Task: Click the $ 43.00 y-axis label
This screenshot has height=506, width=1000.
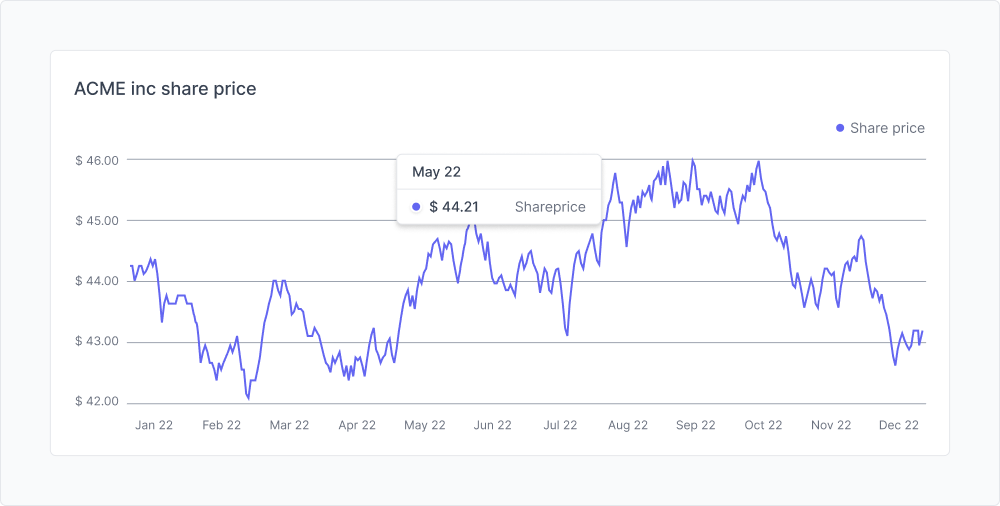Action: (x=97, y=342)
